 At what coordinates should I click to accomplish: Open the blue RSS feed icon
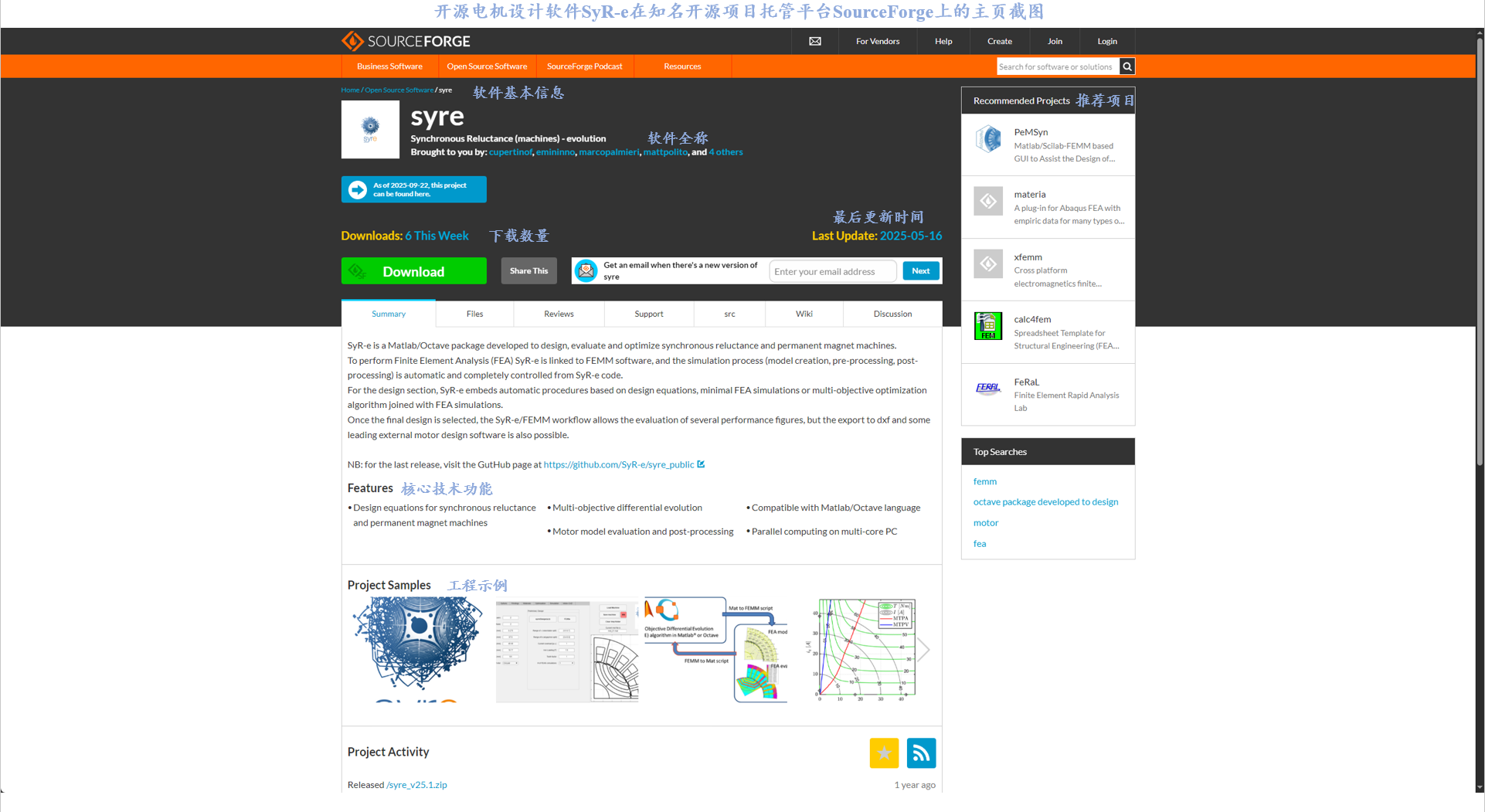point(921,753)
